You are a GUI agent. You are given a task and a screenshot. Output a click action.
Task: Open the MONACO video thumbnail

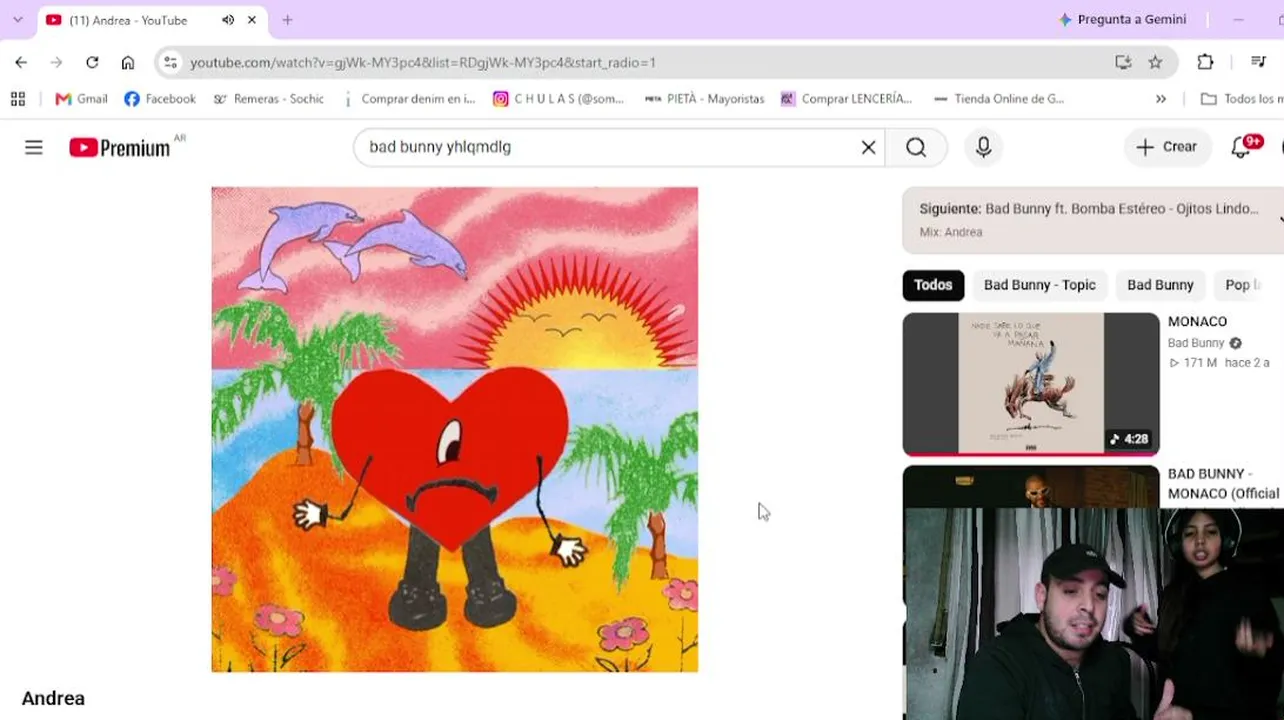tap(1031, 384)
